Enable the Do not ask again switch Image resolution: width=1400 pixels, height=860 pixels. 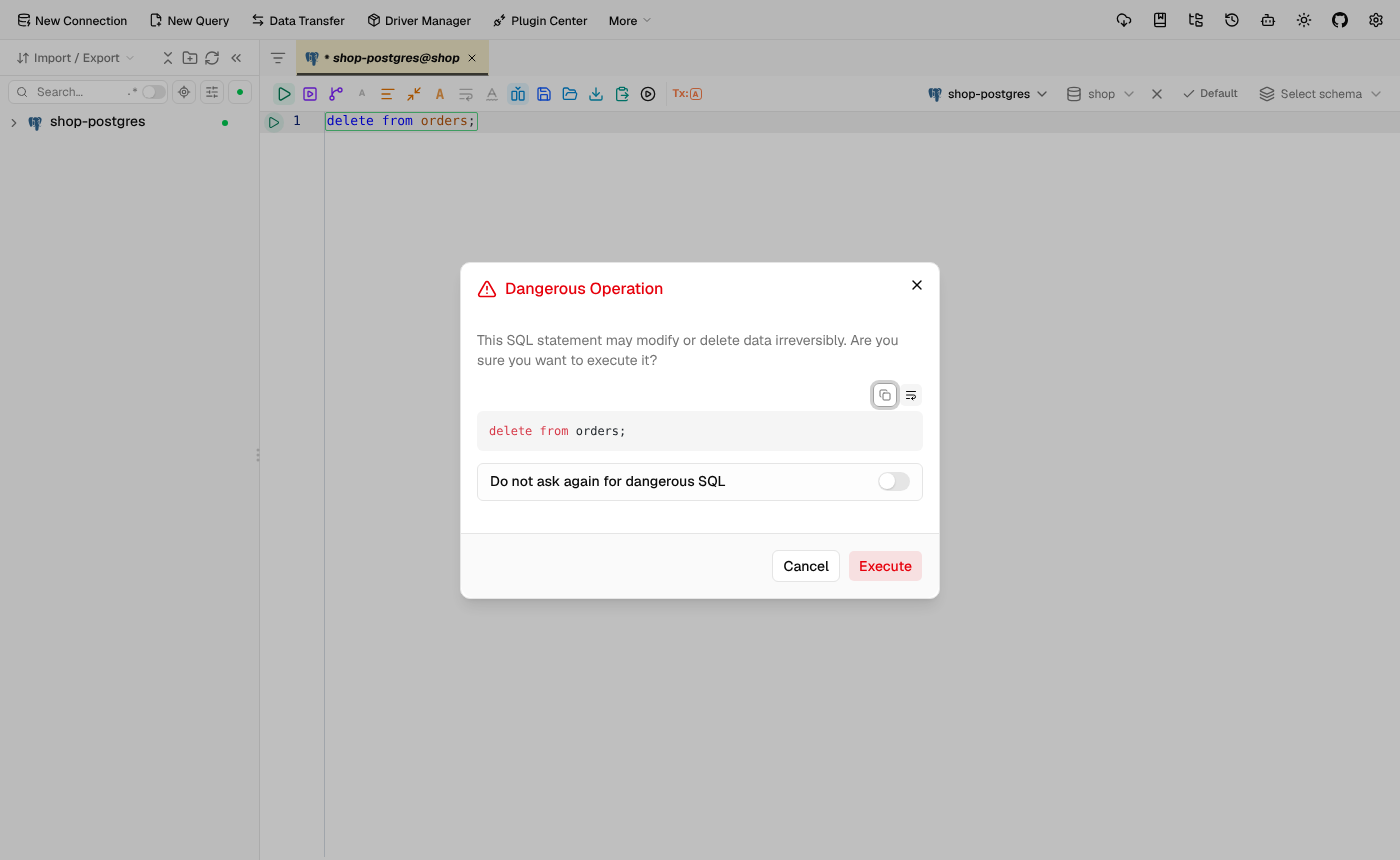click(x=894, y=482)
